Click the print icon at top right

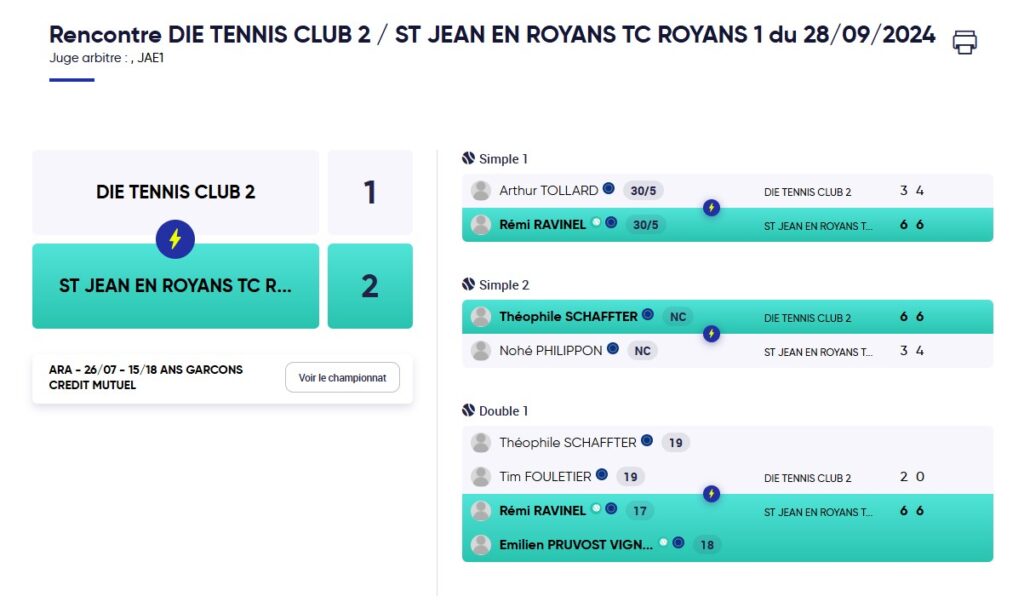tap(964, 42)
